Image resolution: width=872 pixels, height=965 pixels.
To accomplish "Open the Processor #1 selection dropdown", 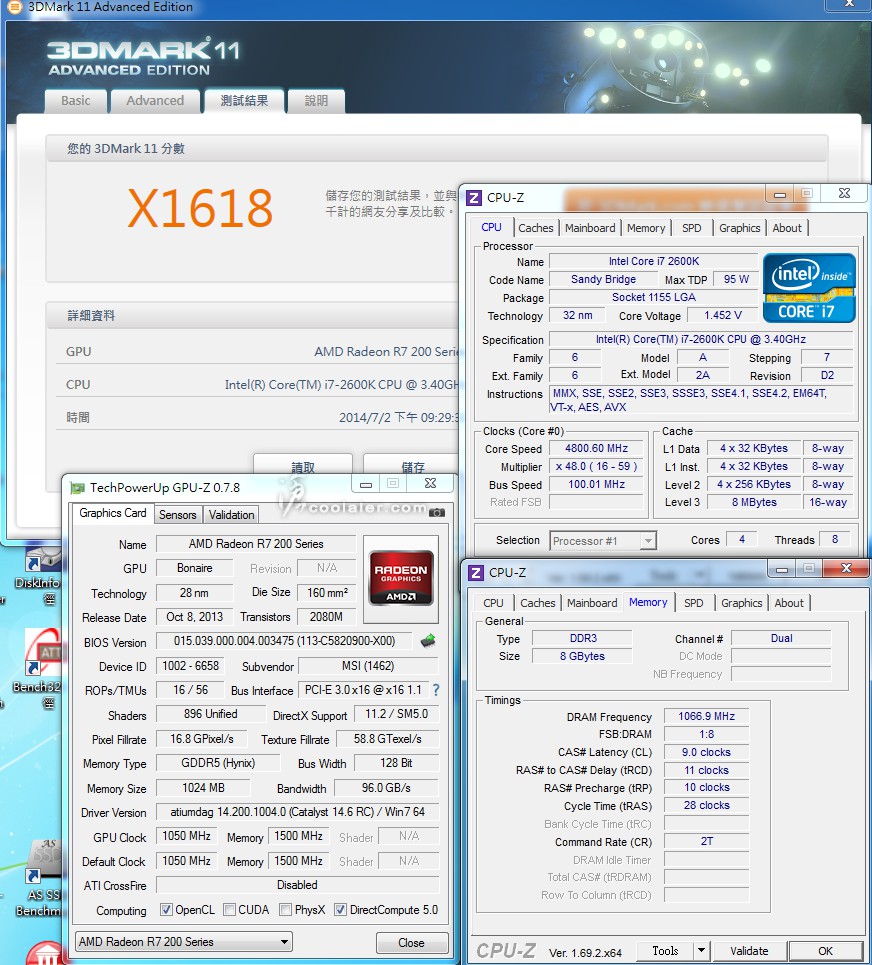I will click(x=603, y=540).
